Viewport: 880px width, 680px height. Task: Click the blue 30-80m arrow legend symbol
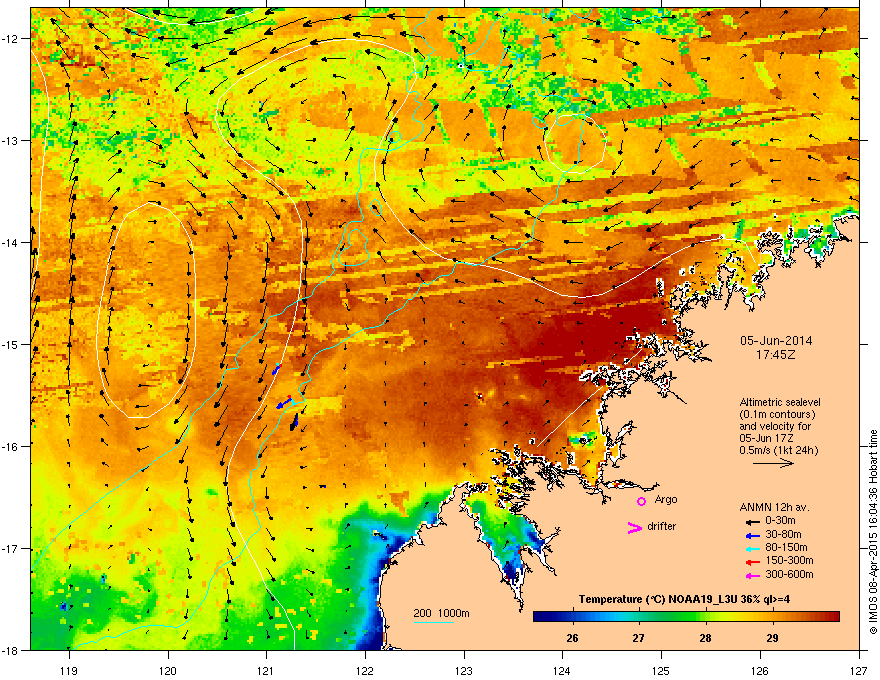point(753,536)
